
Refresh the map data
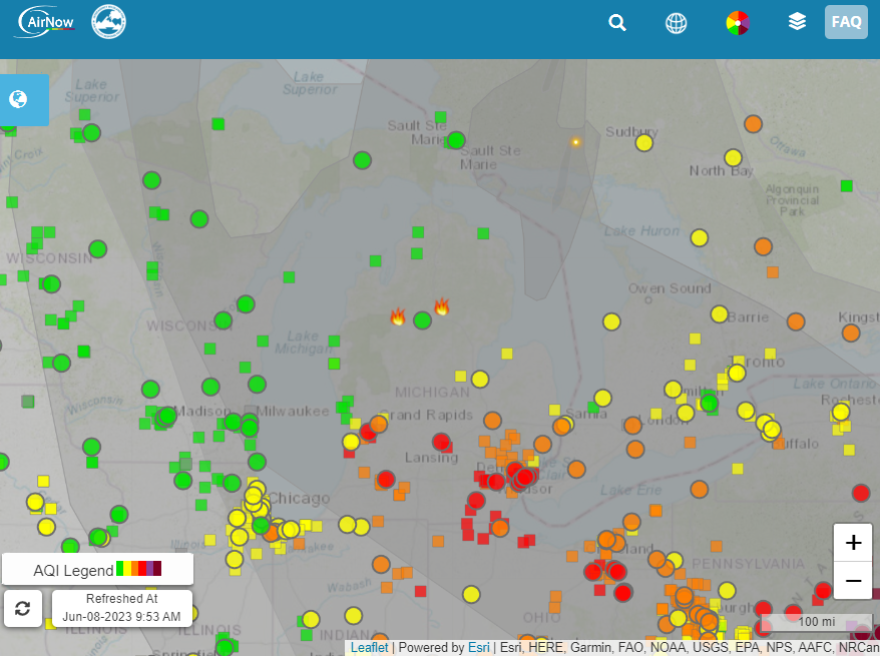point(22,608)
